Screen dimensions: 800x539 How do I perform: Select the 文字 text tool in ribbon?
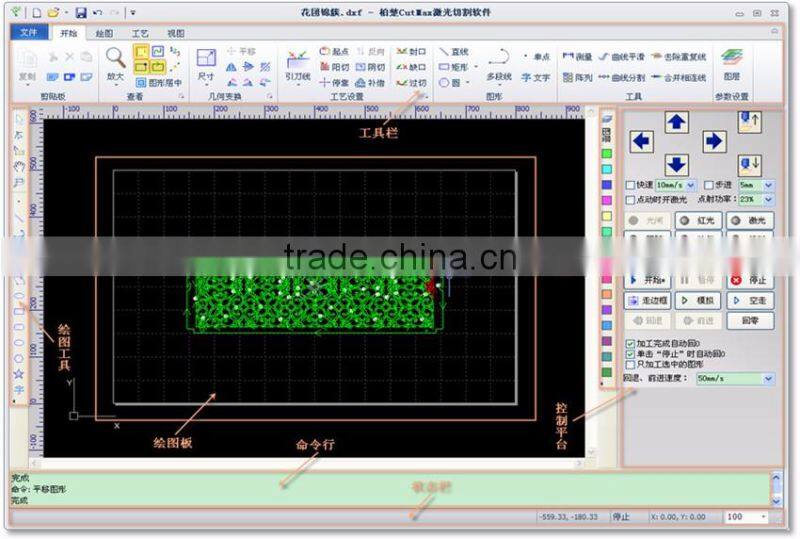point(536,77)
